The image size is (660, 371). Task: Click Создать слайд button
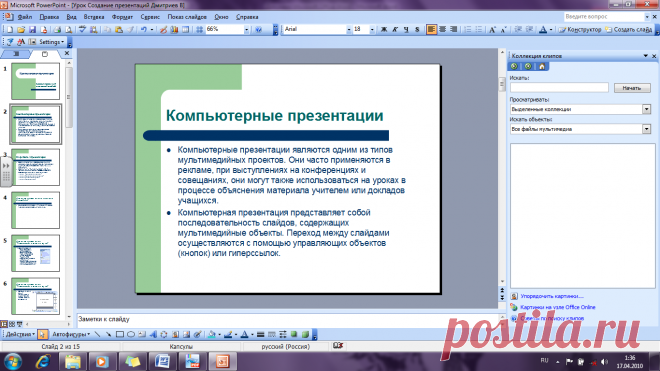pos(628,29)
